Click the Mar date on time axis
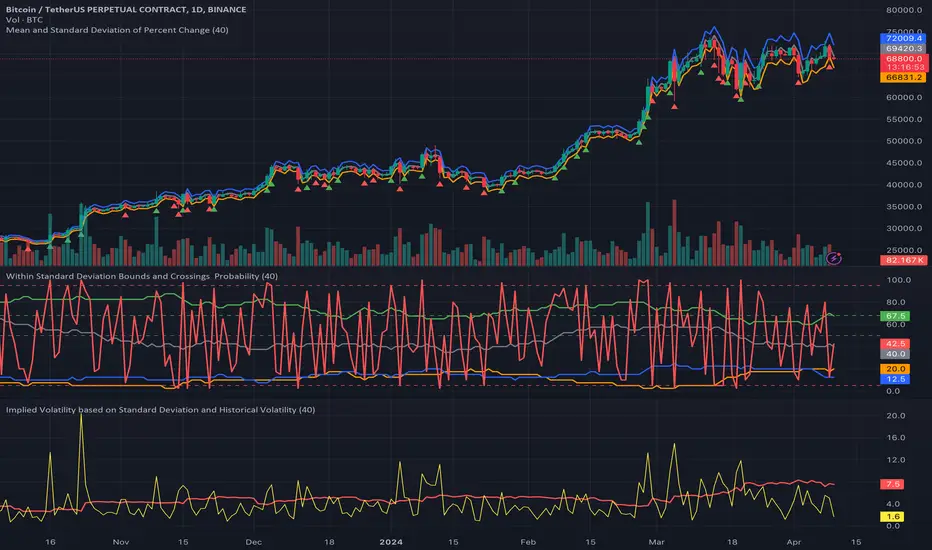The image size is (932, 550). tap(656, 542)
